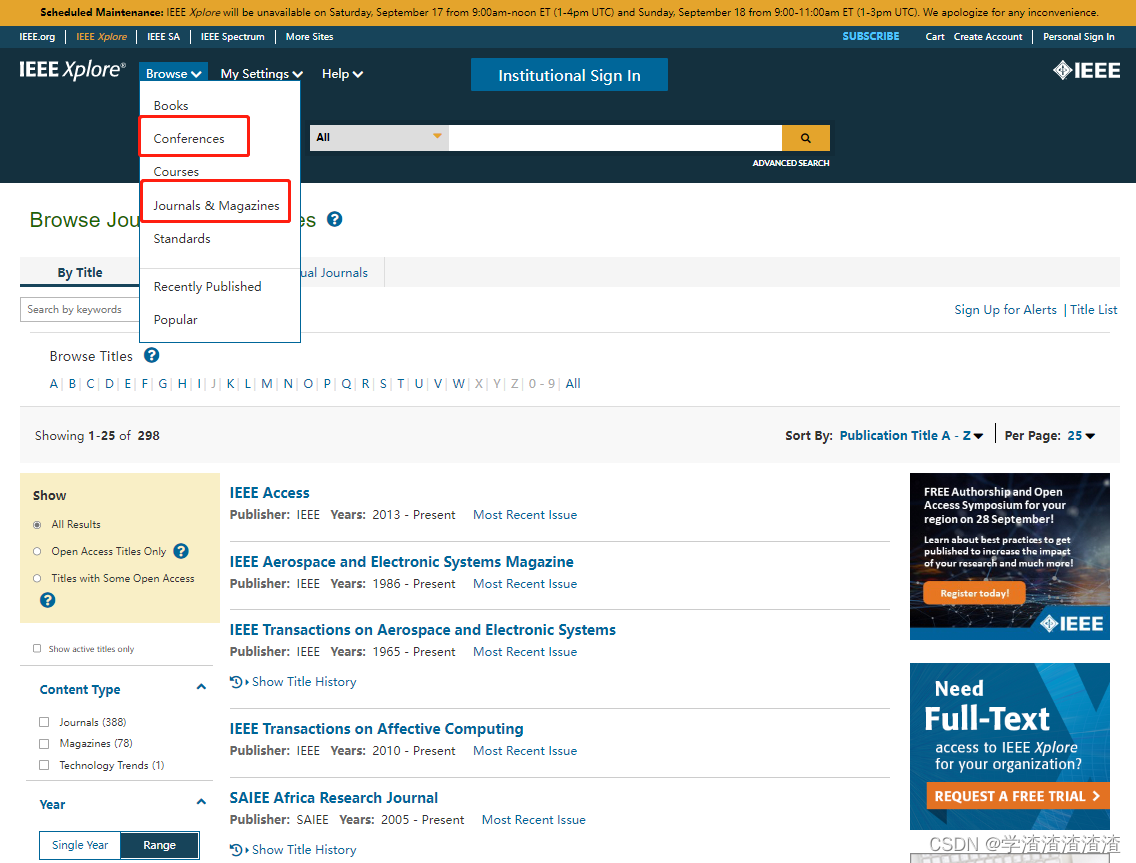
Task: Open Sign Up for Alerts link
Action: pyautogui.click(x=1005, y=309)
